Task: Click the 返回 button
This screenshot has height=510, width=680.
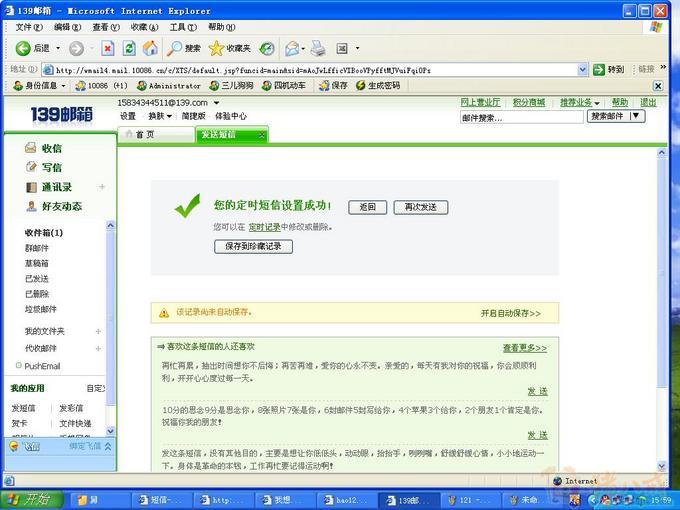Action: tap(368, 207)
